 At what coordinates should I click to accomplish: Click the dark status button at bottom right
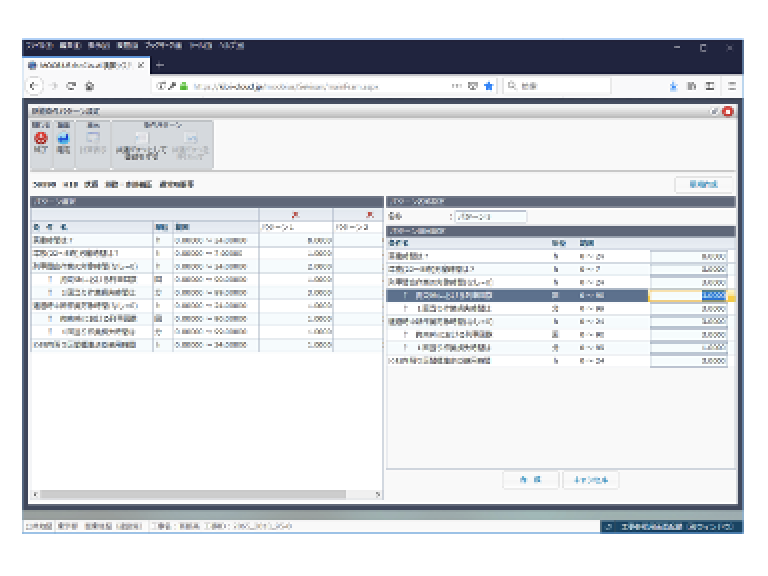tap(671, 527)
